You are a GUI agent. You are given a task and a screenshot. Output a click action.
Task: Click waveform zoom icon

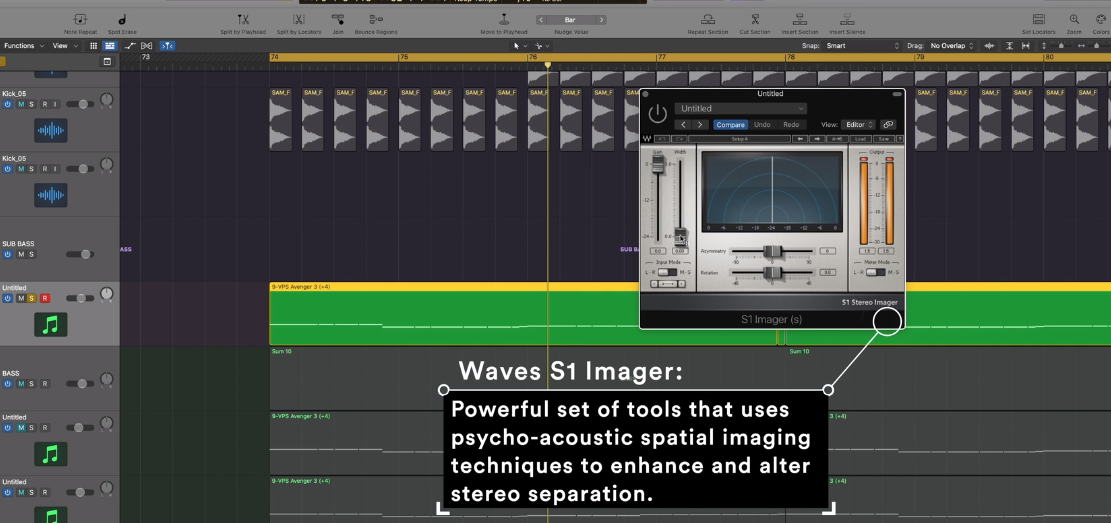pos(989,45)
